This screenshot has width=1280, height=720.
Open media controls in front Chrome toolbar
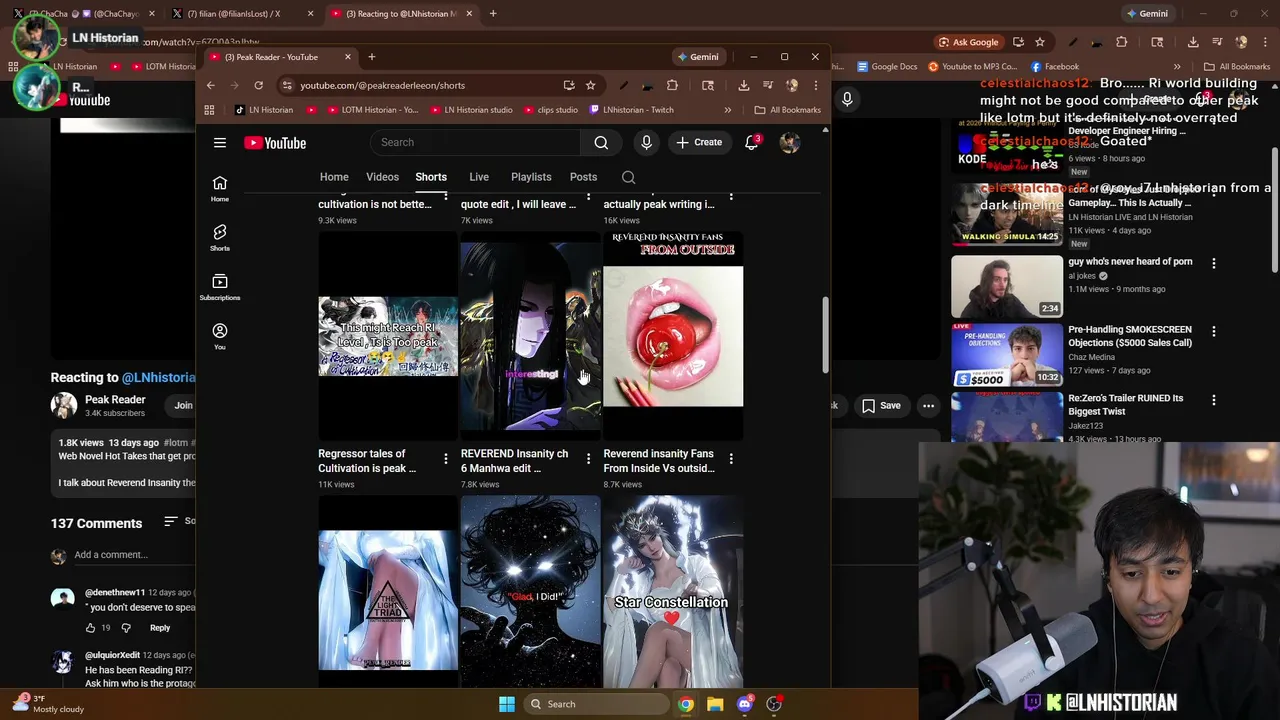(x=767, y=85)
